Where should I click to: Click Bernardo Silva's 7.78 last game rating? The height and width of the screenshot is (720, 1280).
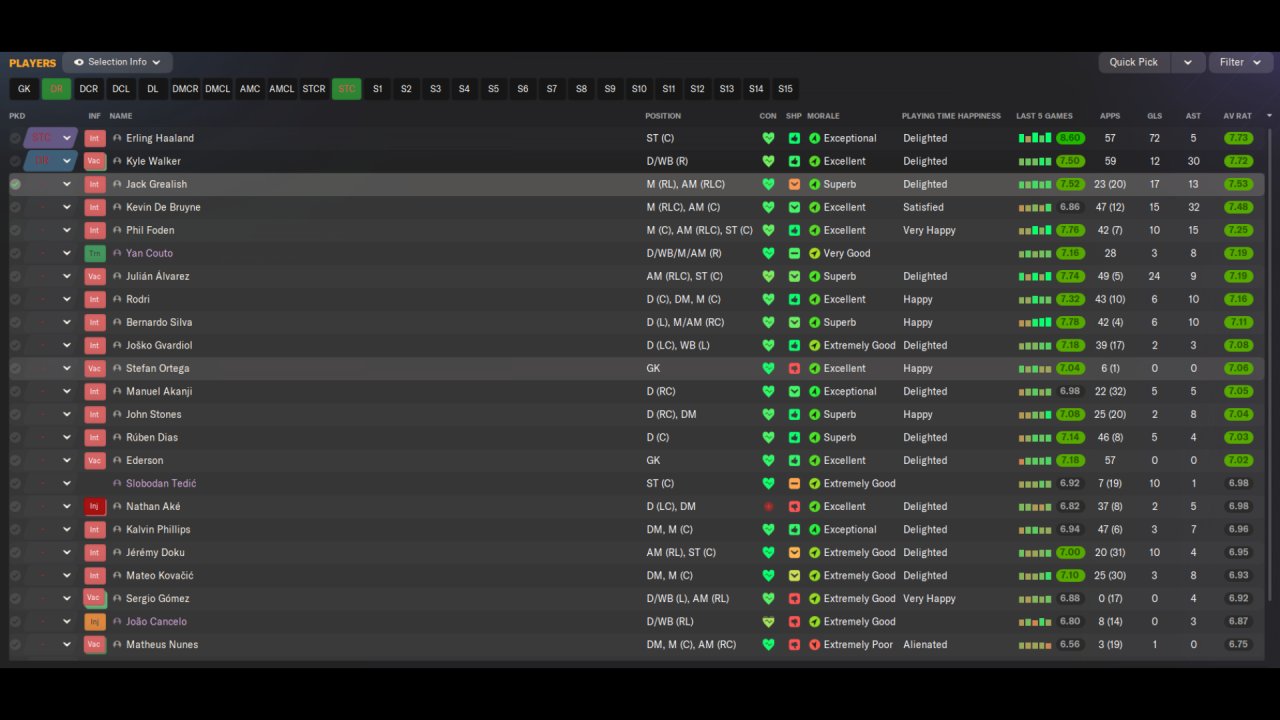click(x=1069, y=322)
